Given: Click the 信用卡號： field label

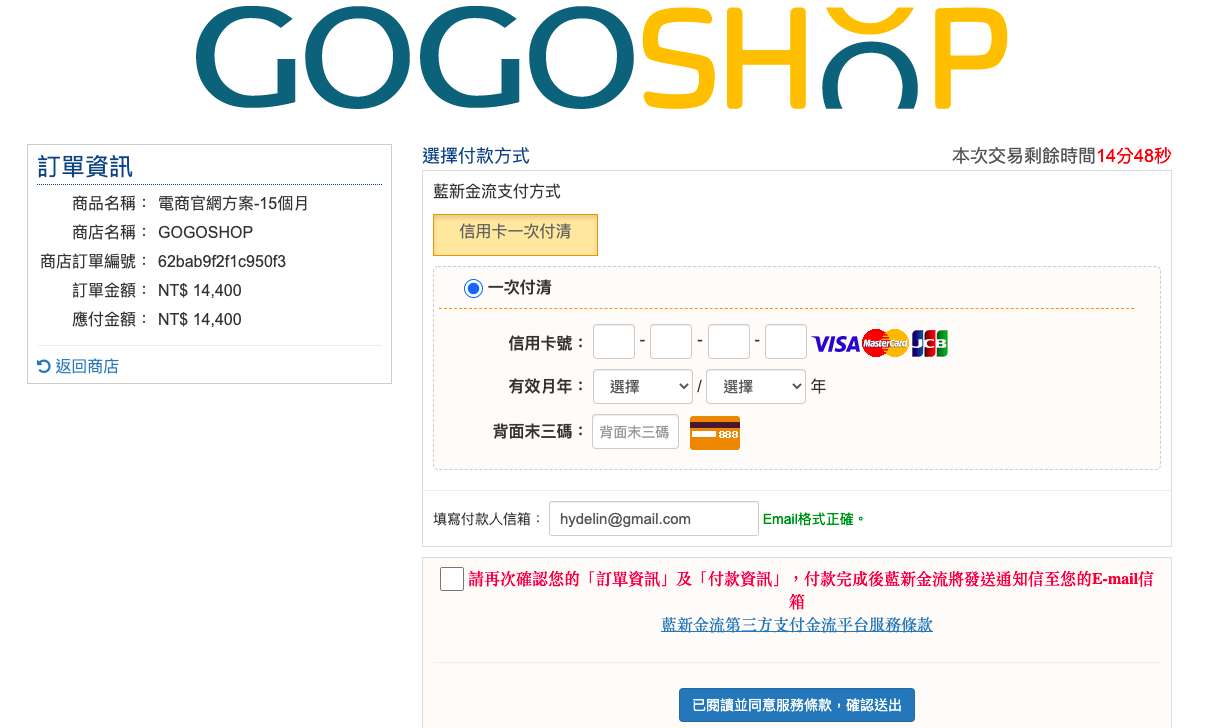Looking at the screenshot, I should coord(547,343).
